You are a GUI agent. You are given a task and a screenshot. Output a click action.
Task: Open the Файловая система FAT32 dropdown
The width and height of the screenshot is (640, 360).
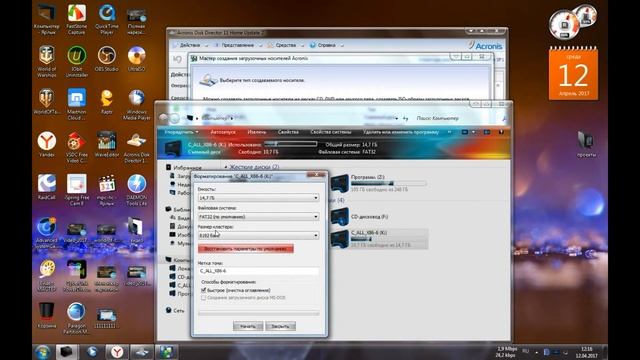(258, 217)
